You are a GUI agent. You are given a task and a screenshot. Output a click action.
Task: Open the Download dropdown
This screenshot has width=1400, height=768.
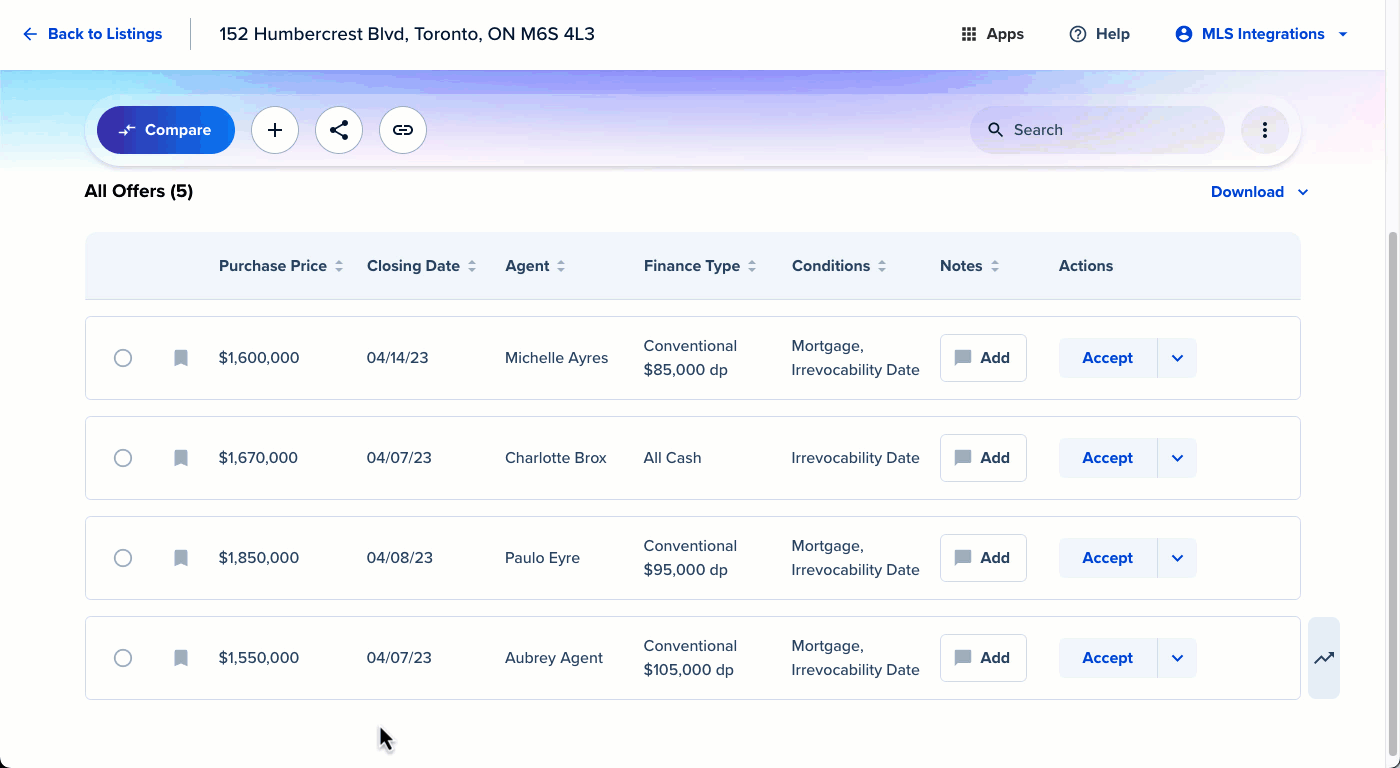click(x=1260, y=192)
